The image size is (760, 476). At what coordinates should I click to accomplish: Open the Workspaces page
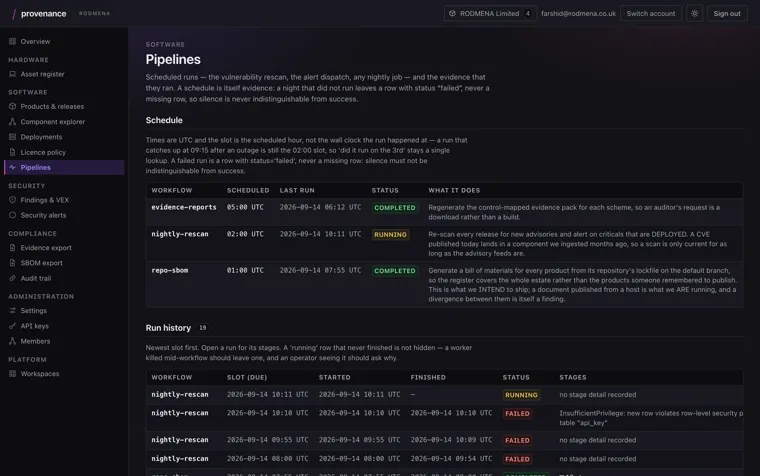pyautogui.click(x=63, y=374)
